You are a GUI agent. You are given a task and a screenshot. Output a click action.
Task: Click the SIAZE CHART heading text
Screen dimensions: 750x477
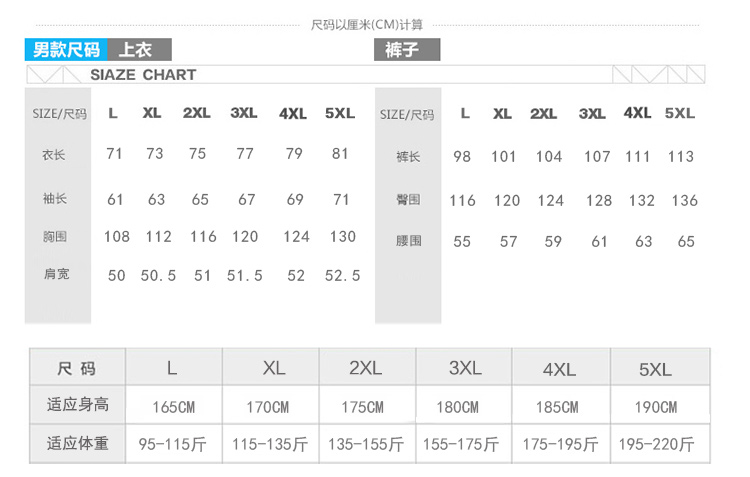tap(143, 75)
